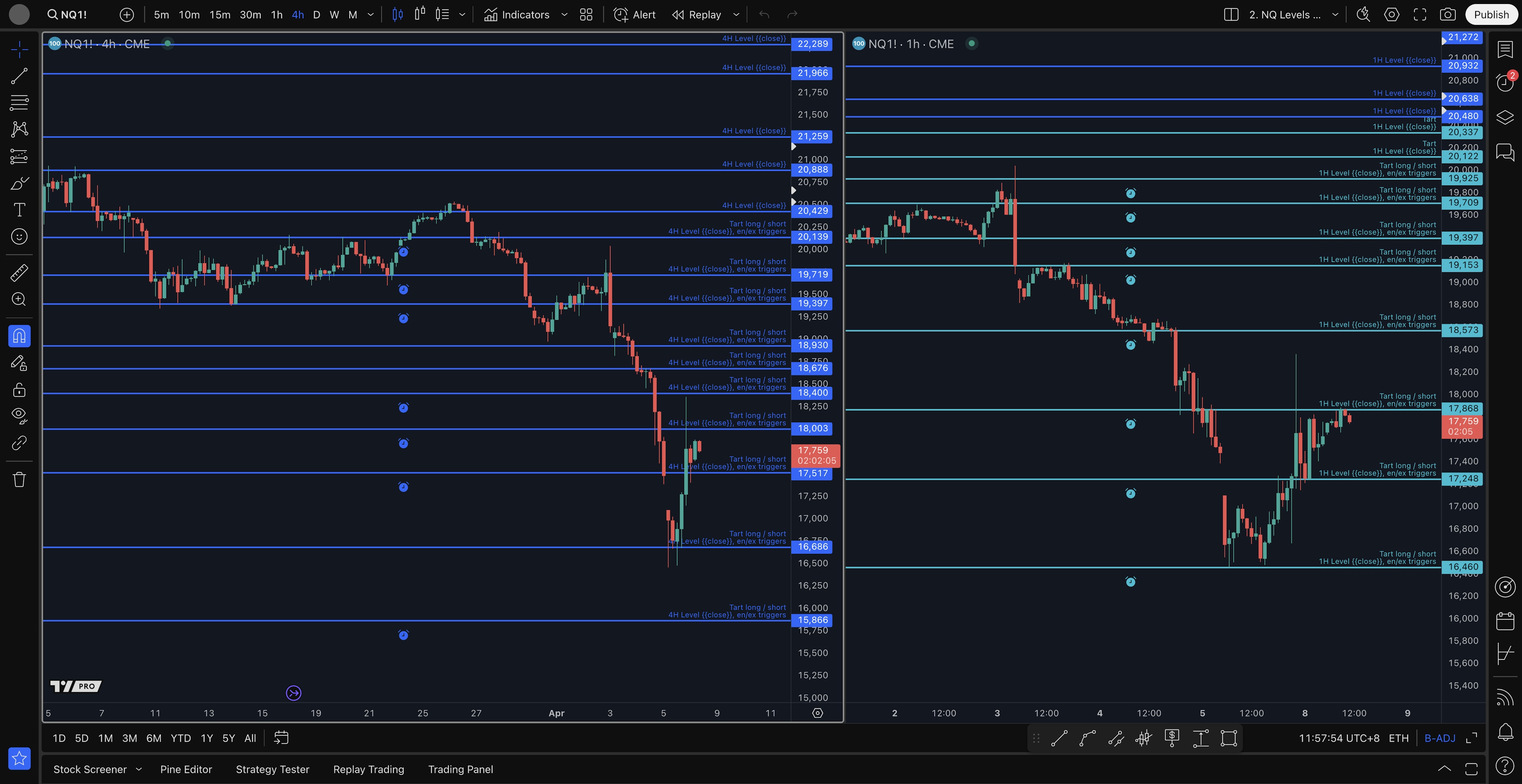The image size is (1522, 784).
Task: Open the emoji icons tool
Action: click(x=19, y=237)
